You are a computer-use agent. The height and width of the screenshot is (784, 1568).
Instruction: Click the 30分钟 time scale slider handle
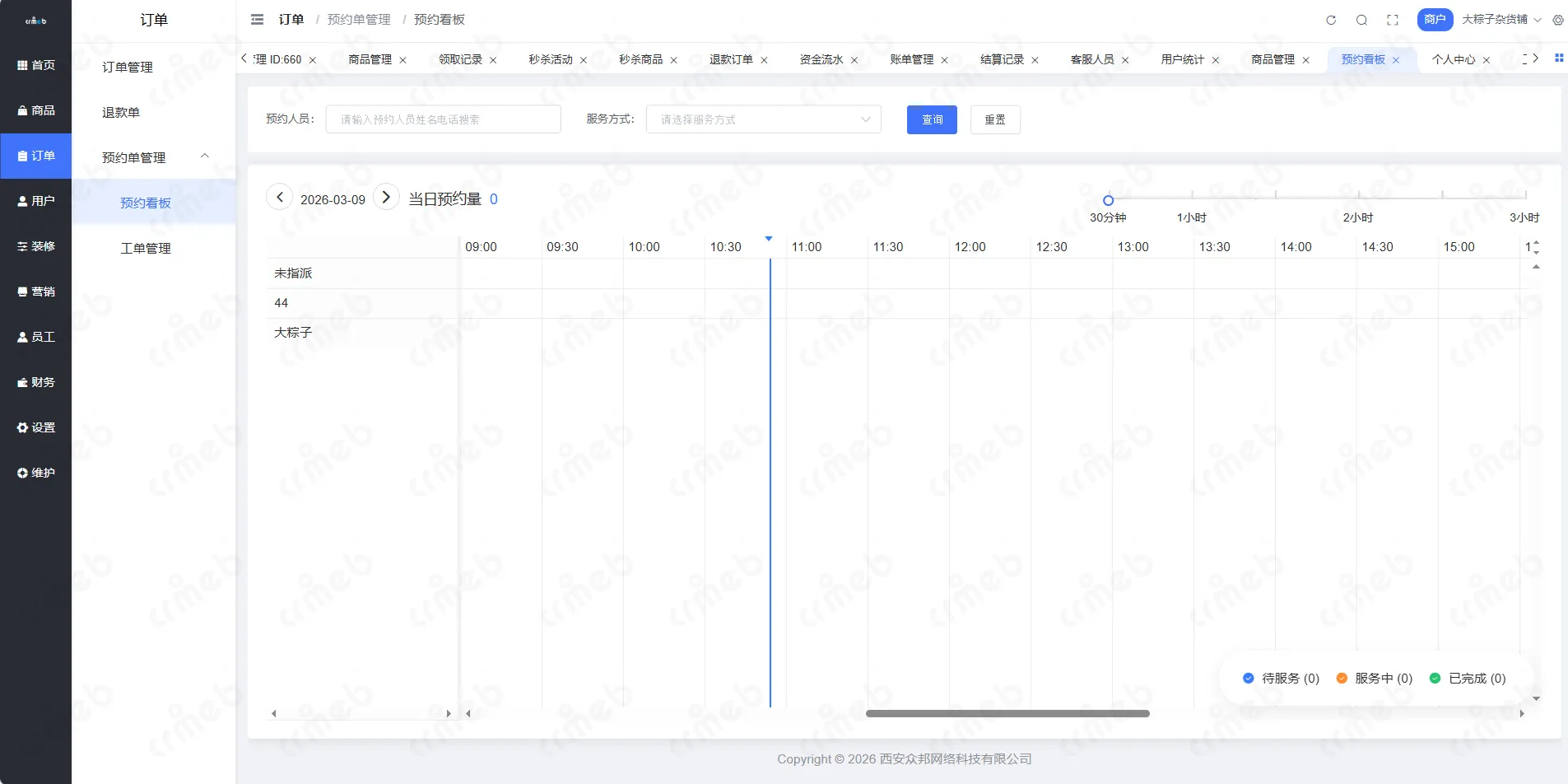click(x=1108, y=200)
